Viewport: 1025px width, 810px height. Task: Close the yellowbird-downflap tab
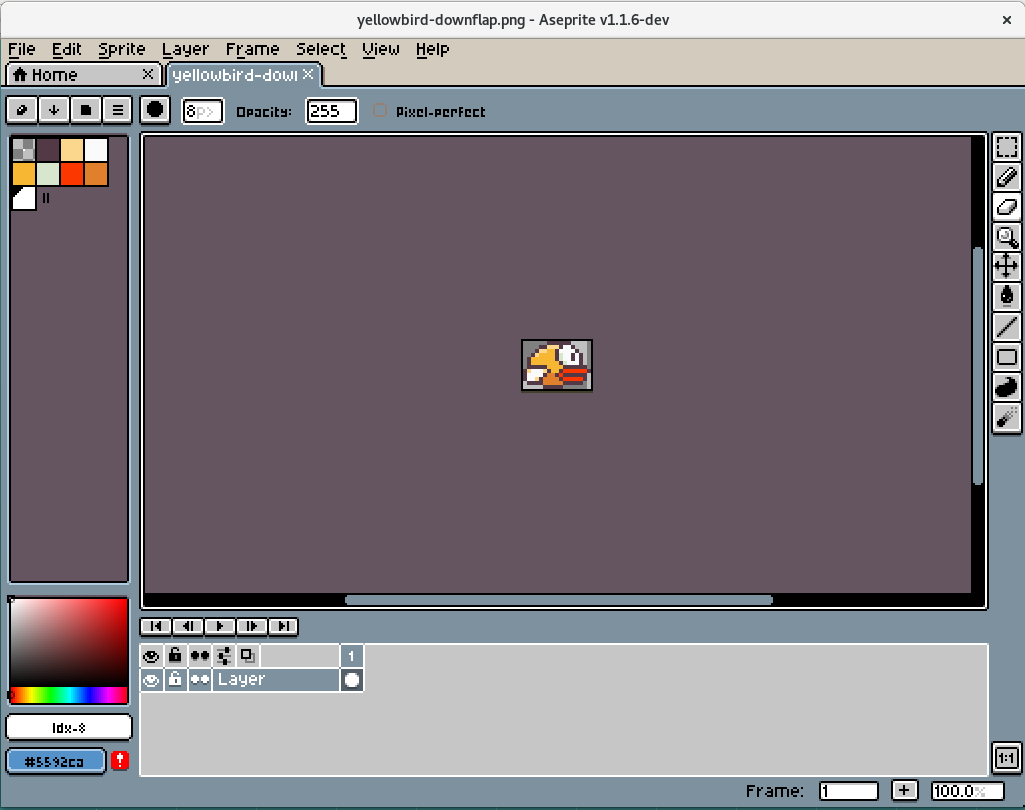308,74
